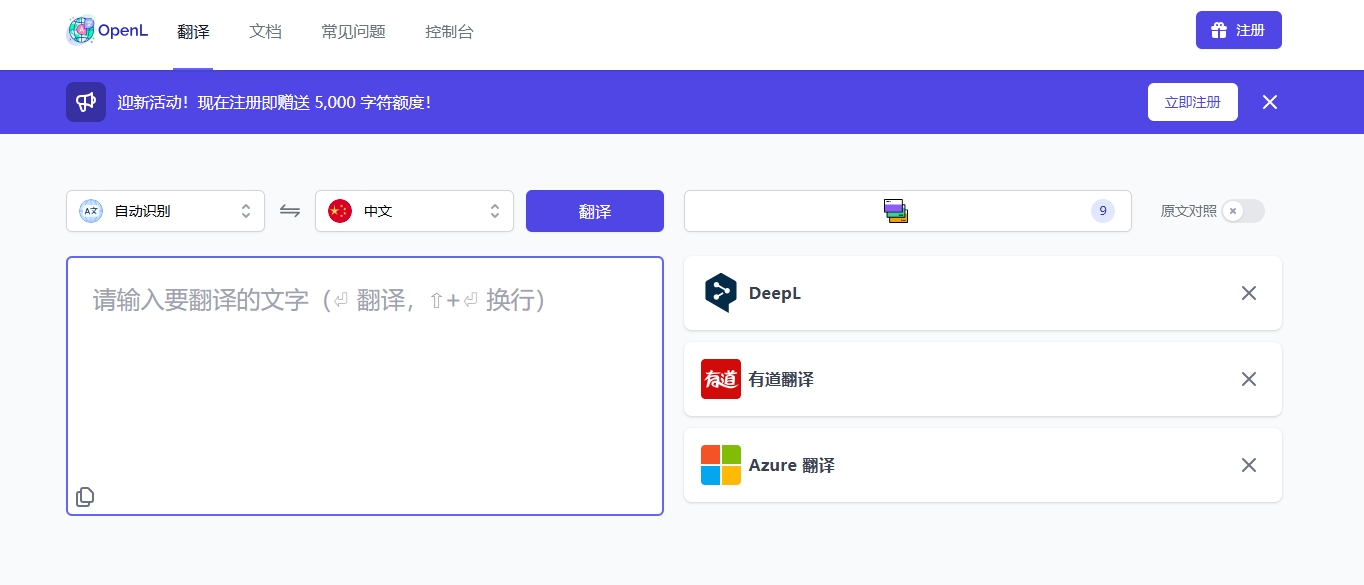Viewport: 1364px width, 585px height.
Task: Click the DeepL engine name text
Action: point(775,293)
